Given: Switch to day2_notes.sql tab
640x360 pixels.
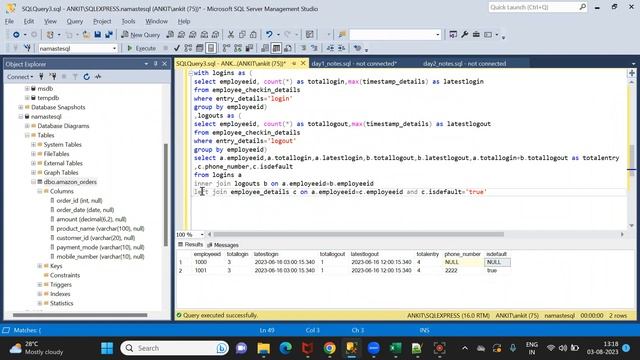Looking at the screenshot, I should click(464, 64).
